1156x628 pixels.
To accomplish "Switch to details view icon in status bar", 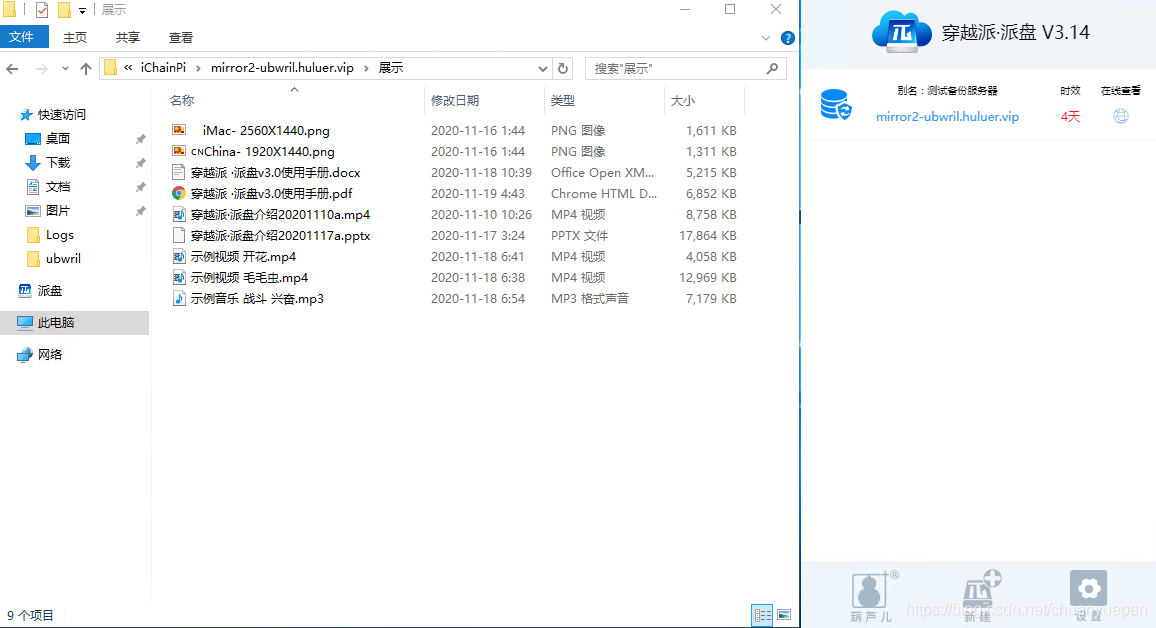I will point(762,615).
